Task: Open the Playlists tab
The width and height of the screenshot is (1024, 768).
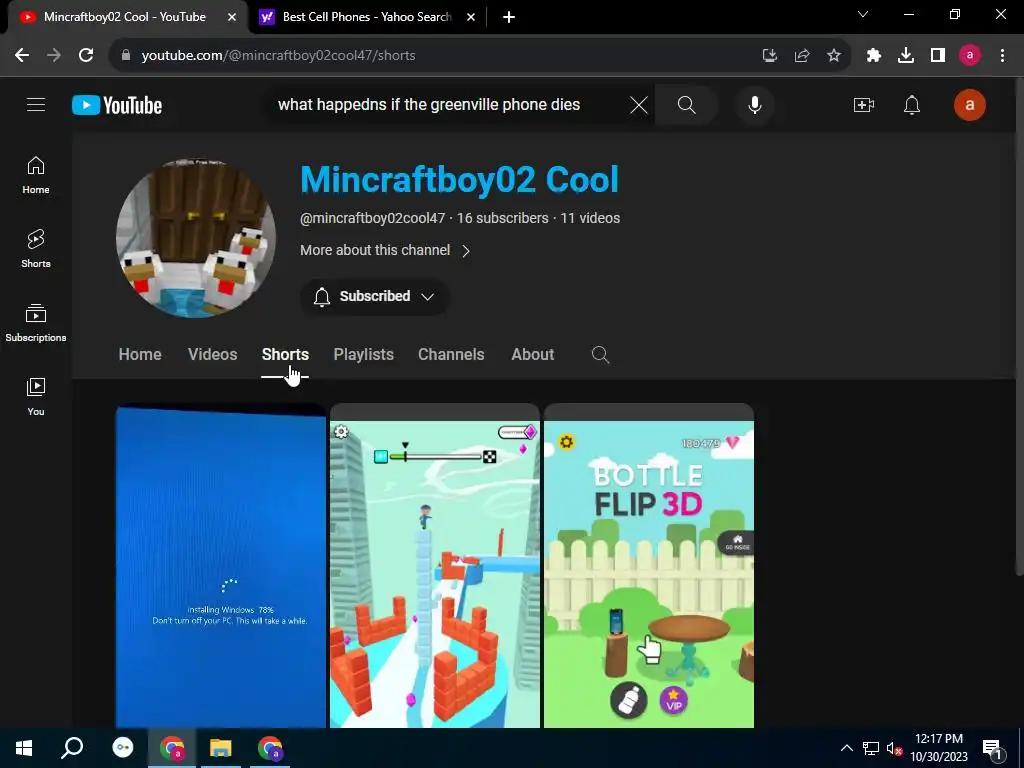Action: (364, 355)
